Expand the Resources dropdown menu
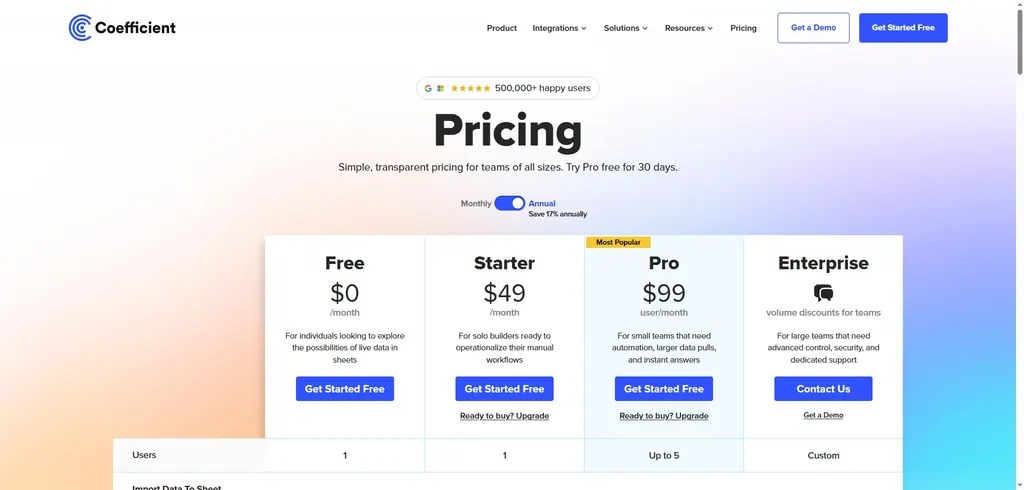The image size is (1024, 490). 689,28
